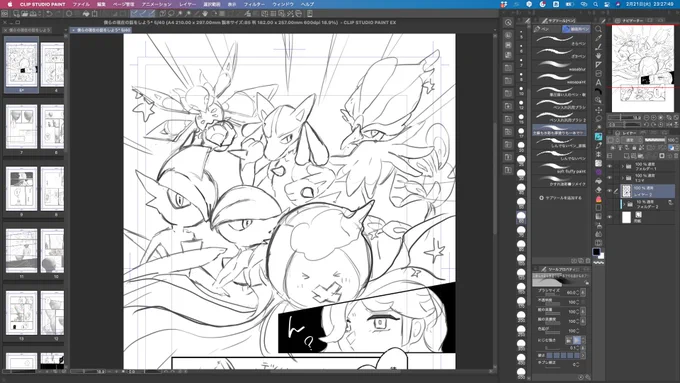Expand the 1コマ layer folder

coord(623,177)
